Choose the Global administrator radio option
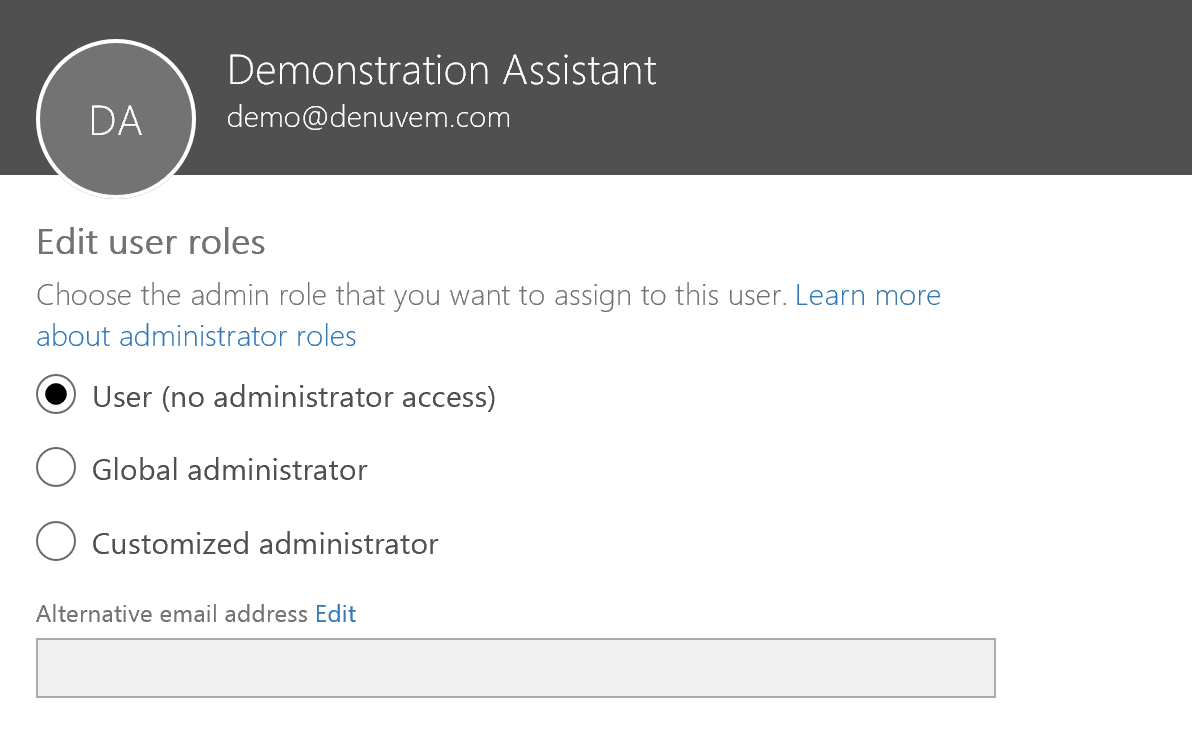This screenshot has width=1192, height=735. click(56, 467)
